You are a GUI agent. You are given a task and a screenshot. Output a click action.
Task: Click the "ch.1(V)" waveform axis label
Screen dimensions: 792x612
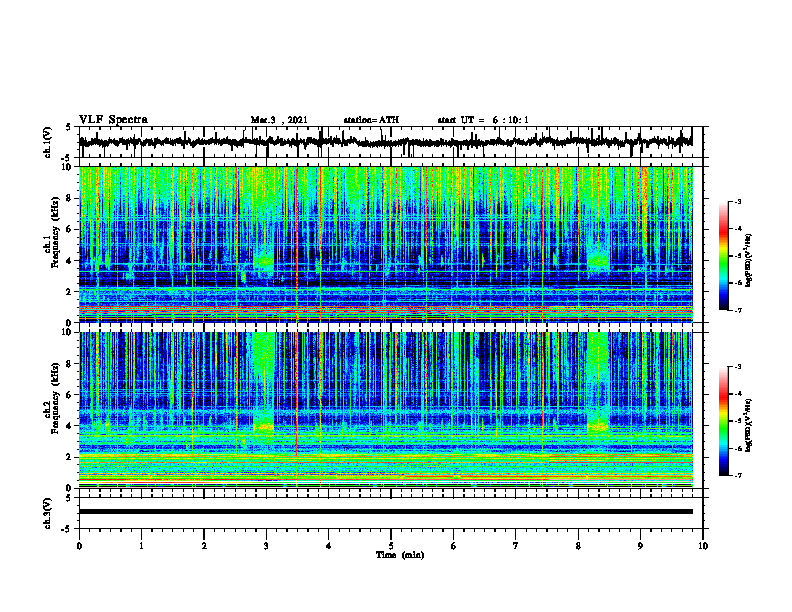[48, 142]
